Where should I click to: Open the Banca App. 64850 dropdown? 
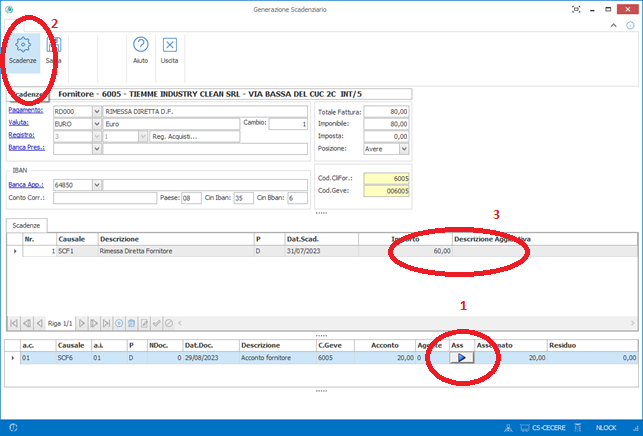click(x=97, y=185)
